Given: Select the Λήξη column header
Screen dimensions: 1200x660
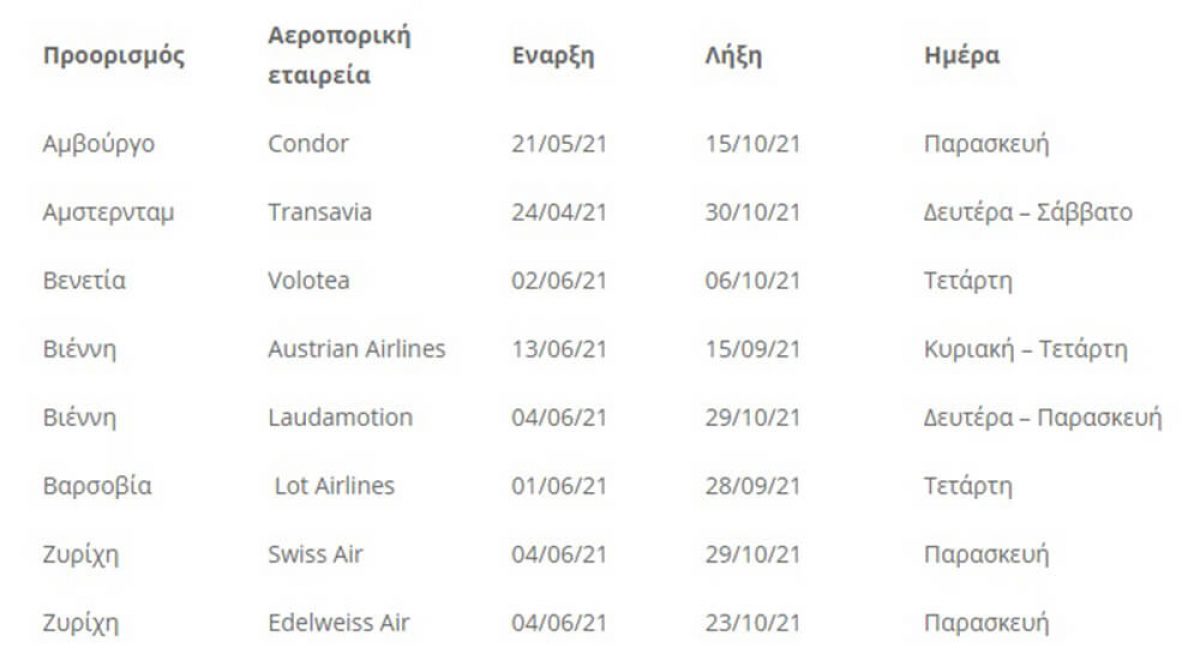Looking at the screenshot, I should click(733, 56).
